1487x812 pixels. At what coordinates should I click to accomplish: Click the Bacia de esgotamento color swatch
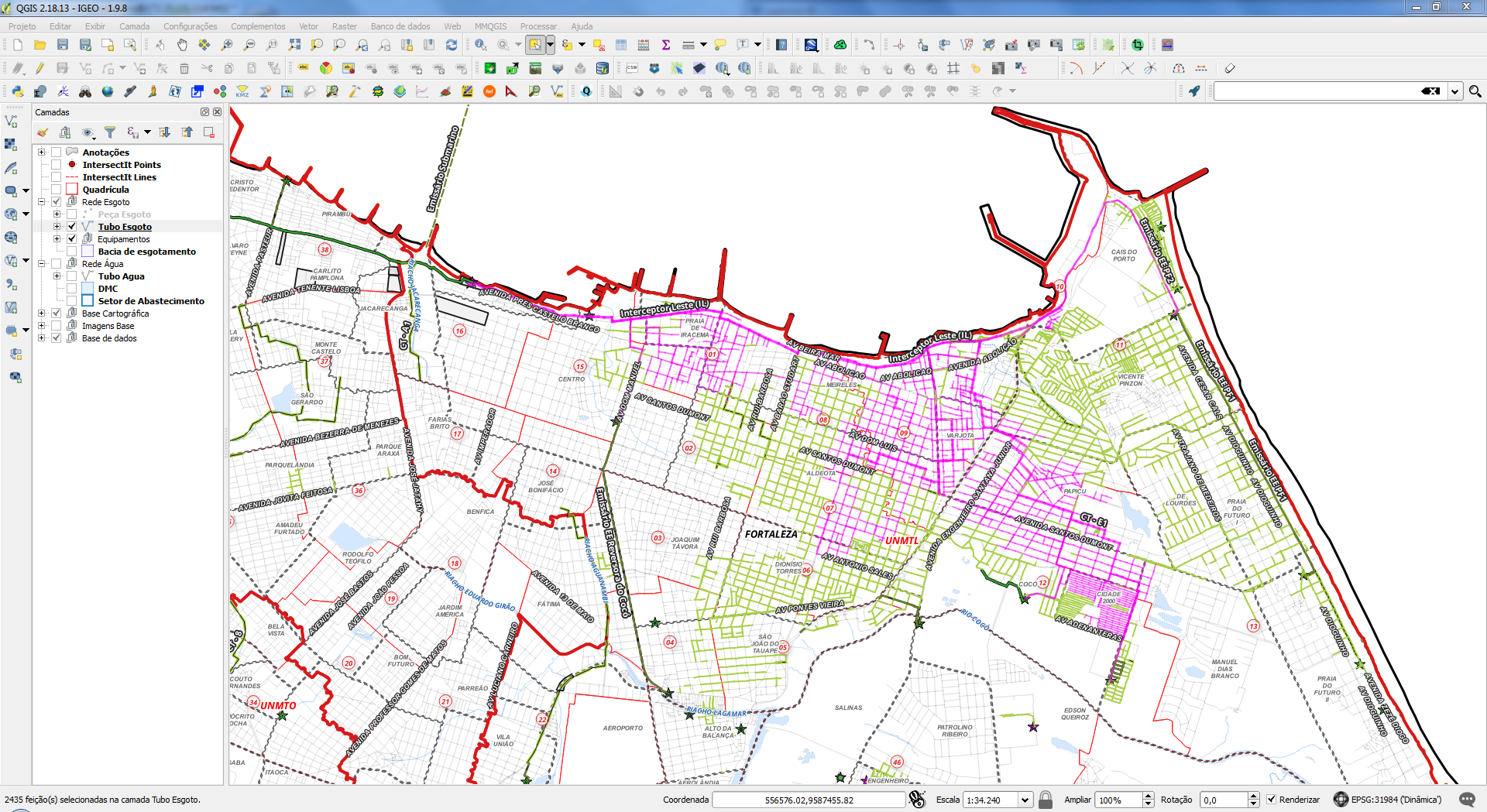(88, 252)
